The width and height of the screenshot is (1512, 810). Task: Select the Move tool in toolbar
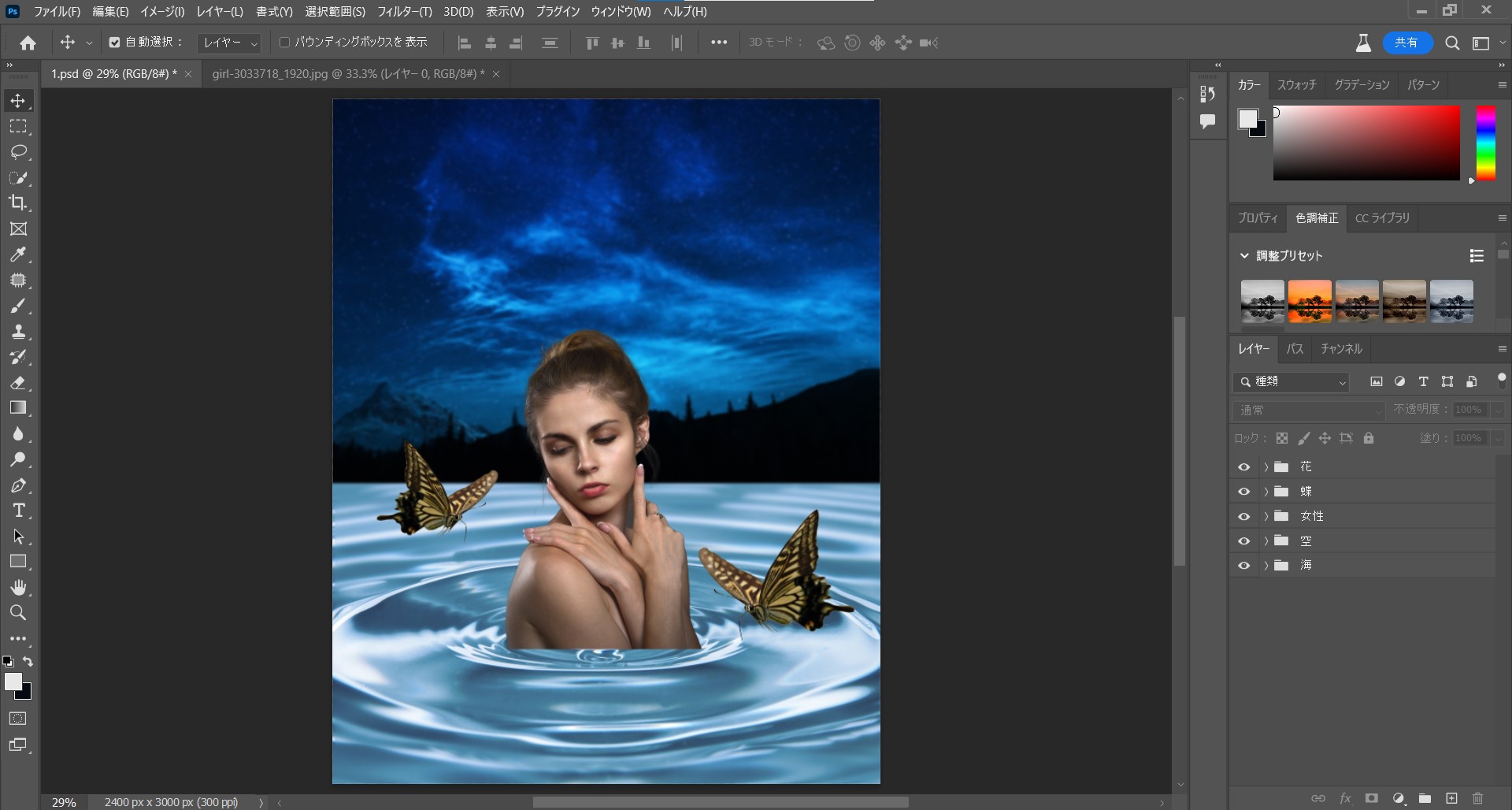18,101
